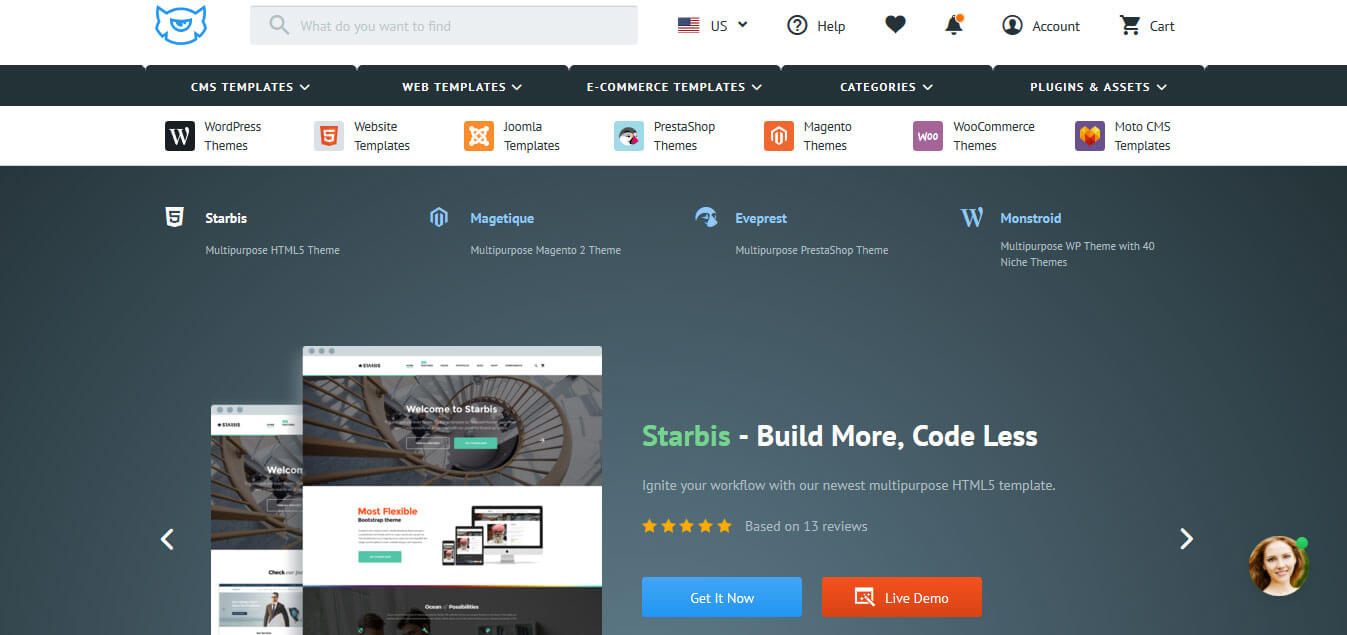
Task: Expand the CMS Templates menu
Action: [x=250, y=87]
